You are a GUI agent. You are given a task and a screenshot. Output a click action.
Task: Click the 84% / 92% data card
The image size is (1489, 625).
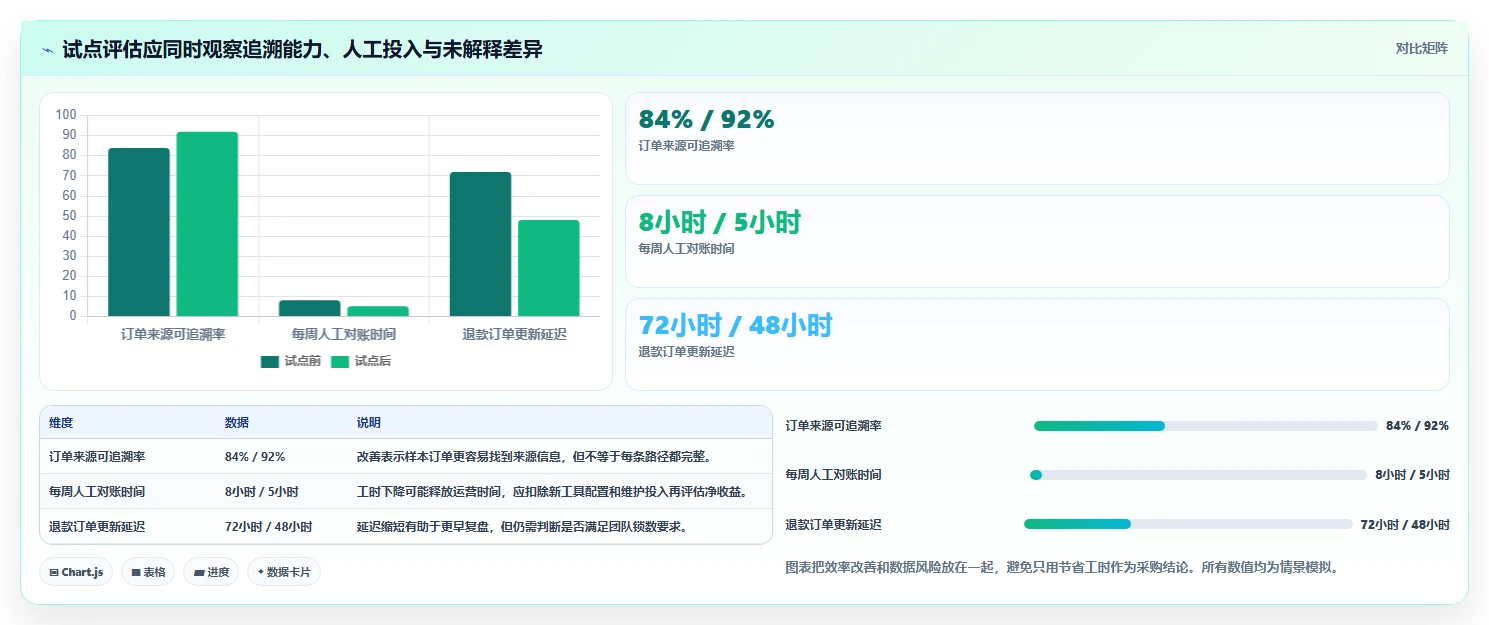point(1037,139)
